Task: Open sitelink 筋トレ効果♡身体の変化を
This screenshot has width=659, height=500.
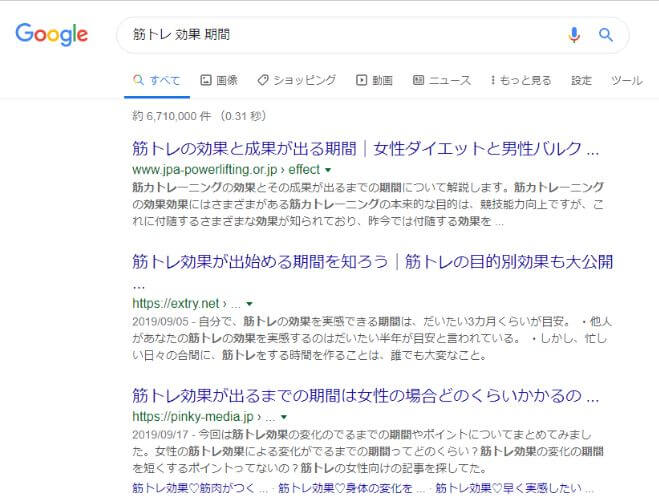Action: pos(352,488)
